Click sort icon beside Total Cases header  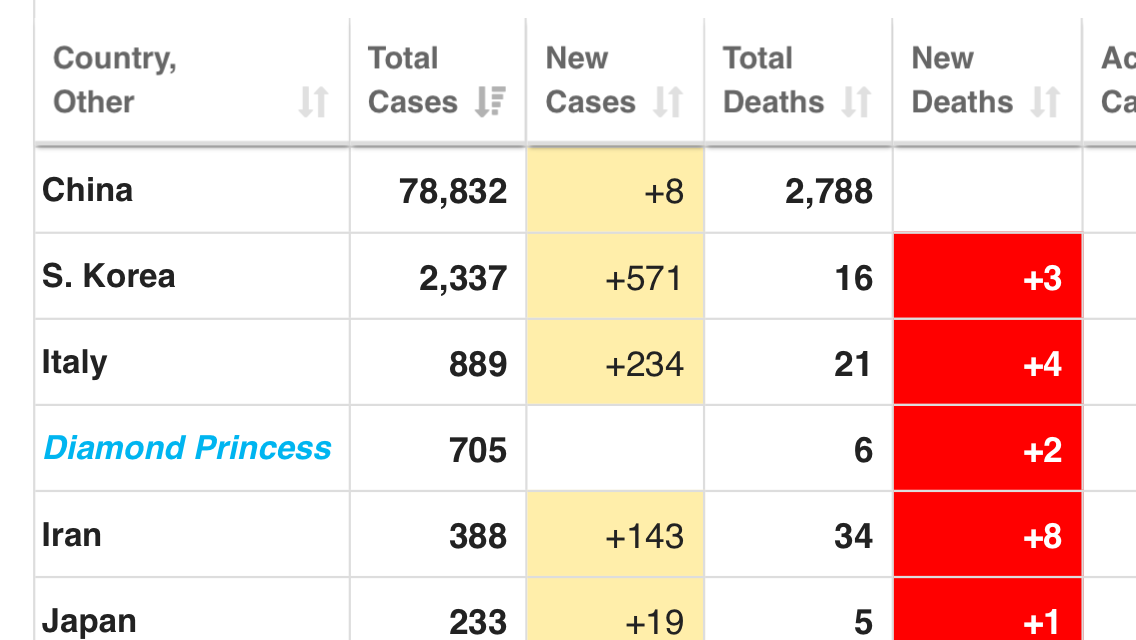490,102
